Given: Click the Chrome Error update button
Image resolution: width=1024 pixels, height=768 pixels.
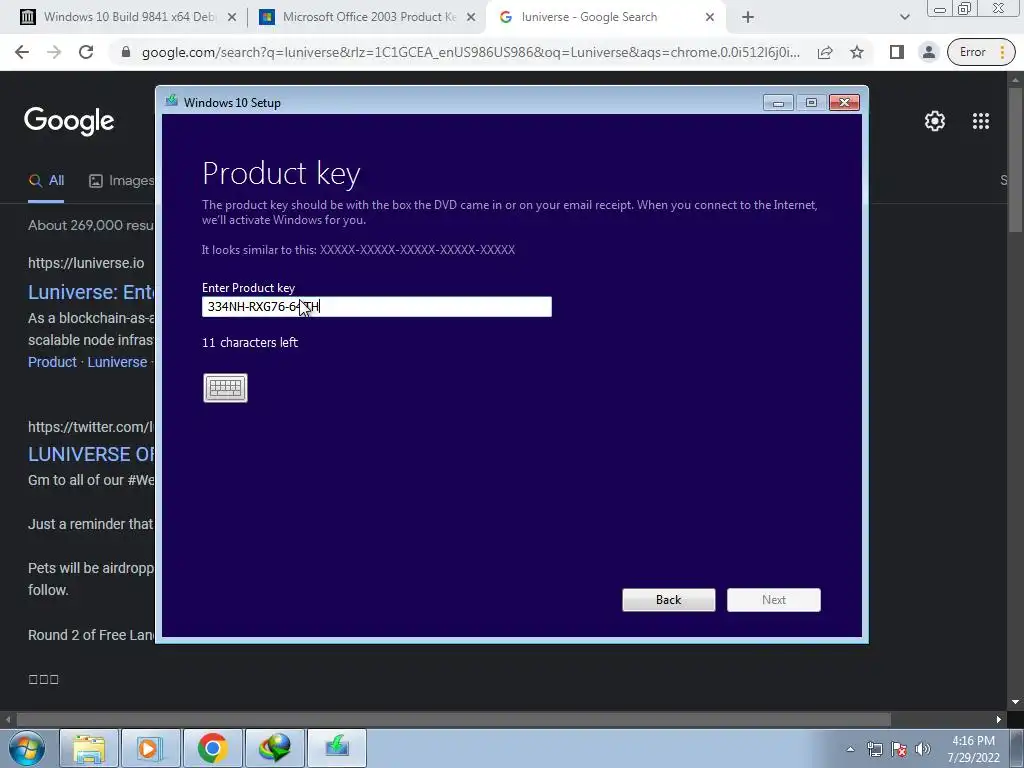Looking at the screenshot, I should click(x=981, y=52).
